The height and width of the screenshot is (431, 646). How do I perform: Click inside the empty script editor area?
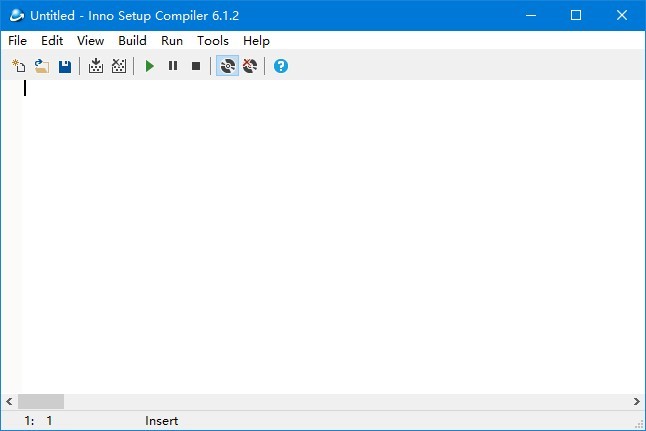click(x=334, y=237)
